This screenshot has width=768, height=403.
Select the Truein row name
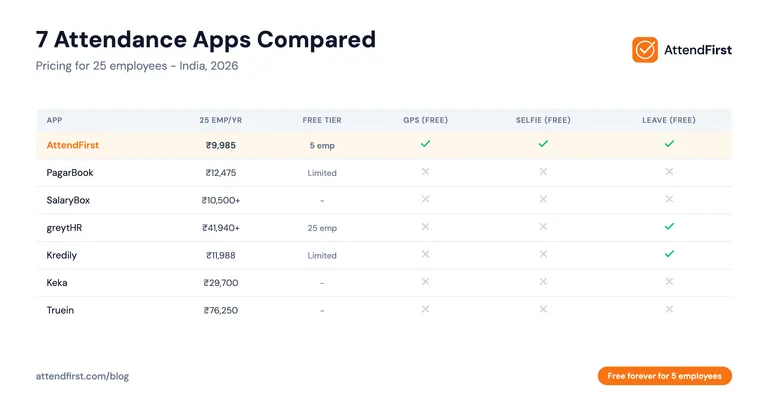tap(60, 310)
